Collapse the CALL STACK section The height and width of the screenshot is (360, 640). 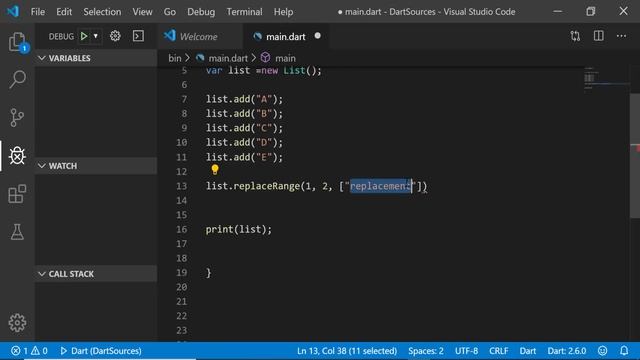(96, 274)
